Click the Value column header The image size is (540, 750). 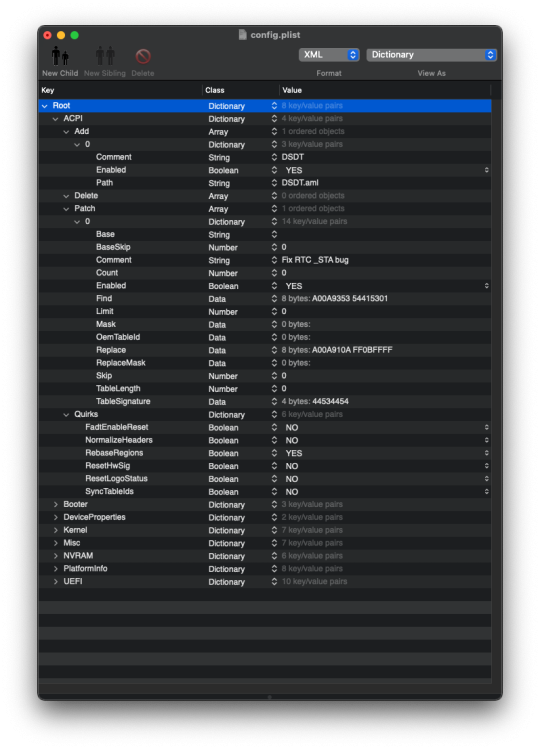tap(385, 90)
